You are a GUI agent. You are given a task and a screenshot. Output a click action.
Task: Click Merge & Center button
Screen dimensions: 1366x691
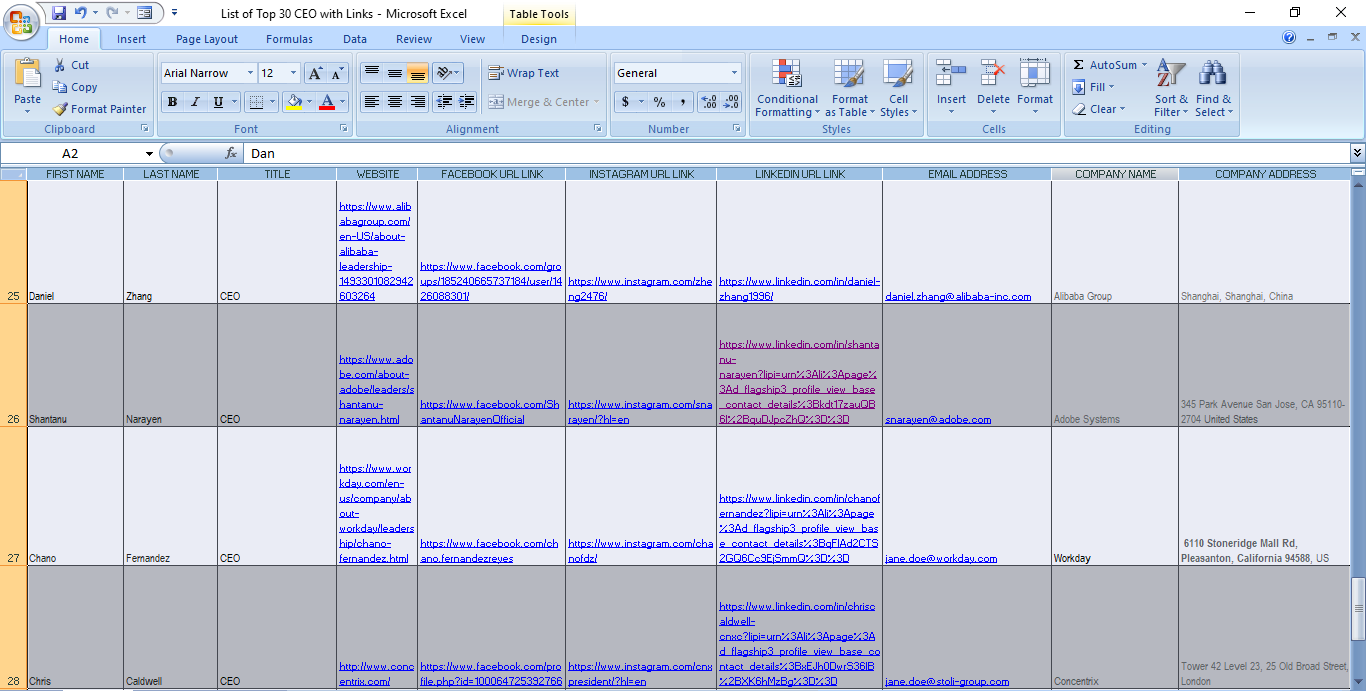pyautogui.click(x=544, y=102)
